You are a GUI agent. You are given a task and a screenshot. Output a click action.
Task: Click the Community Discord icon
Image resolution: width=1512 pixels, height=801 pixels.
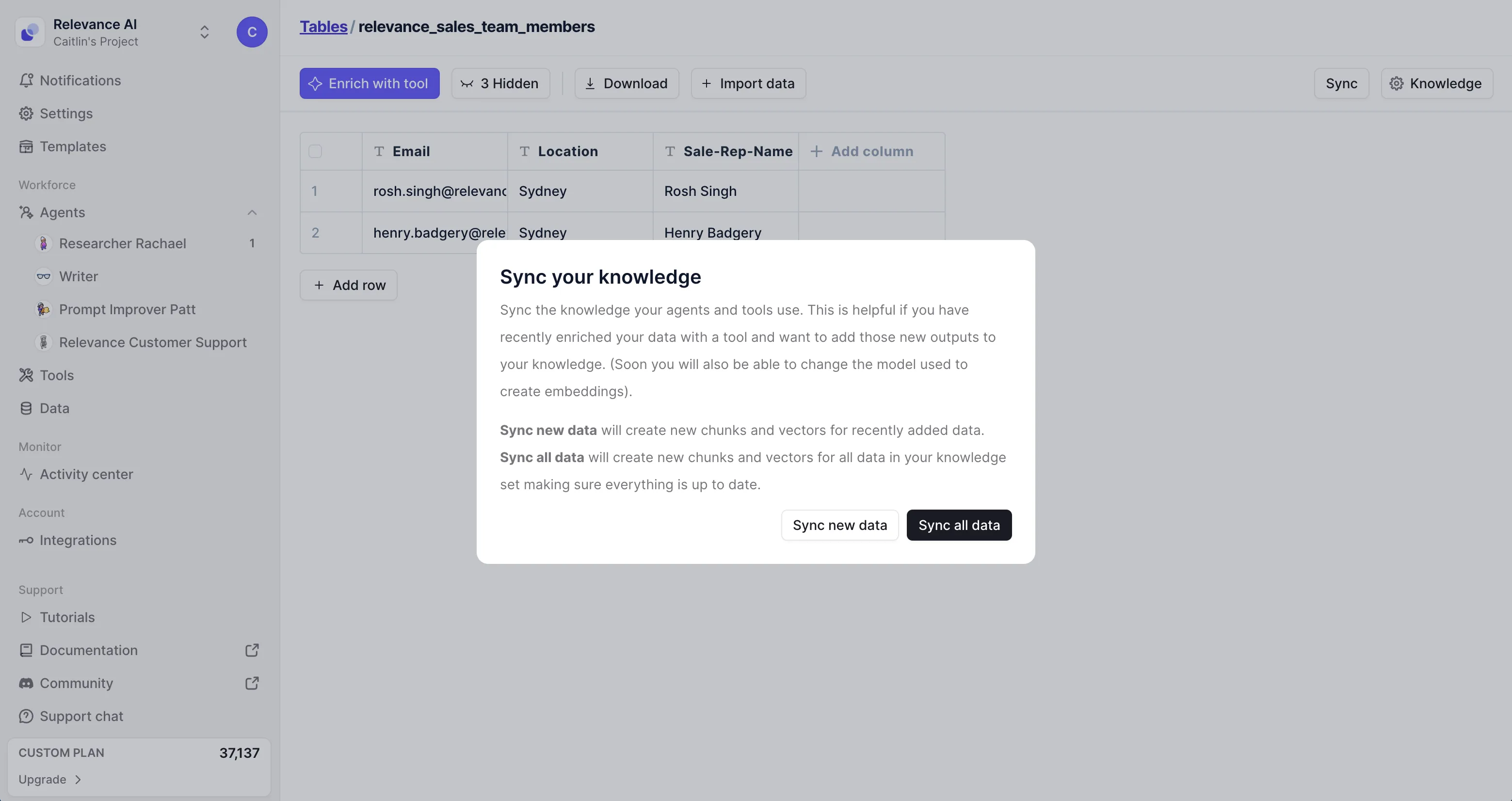click(x=26, y=683)
